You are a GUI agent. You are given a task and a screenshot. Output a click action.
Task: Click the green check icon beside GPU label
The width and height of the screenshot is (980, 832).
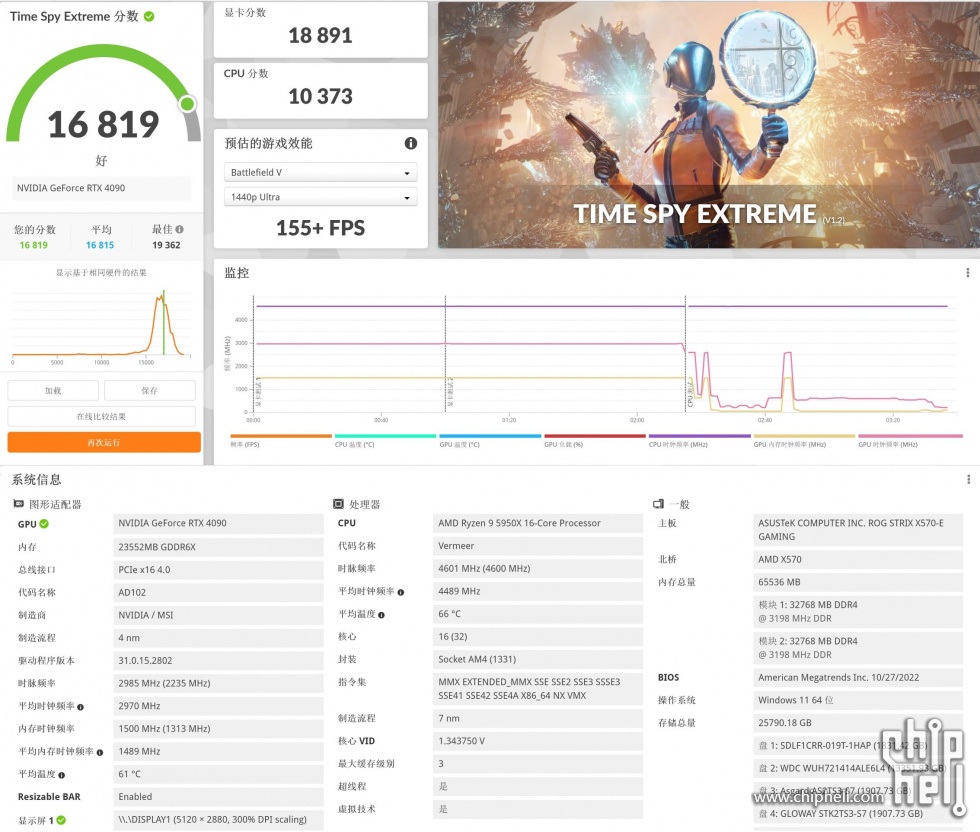point(44,524)
